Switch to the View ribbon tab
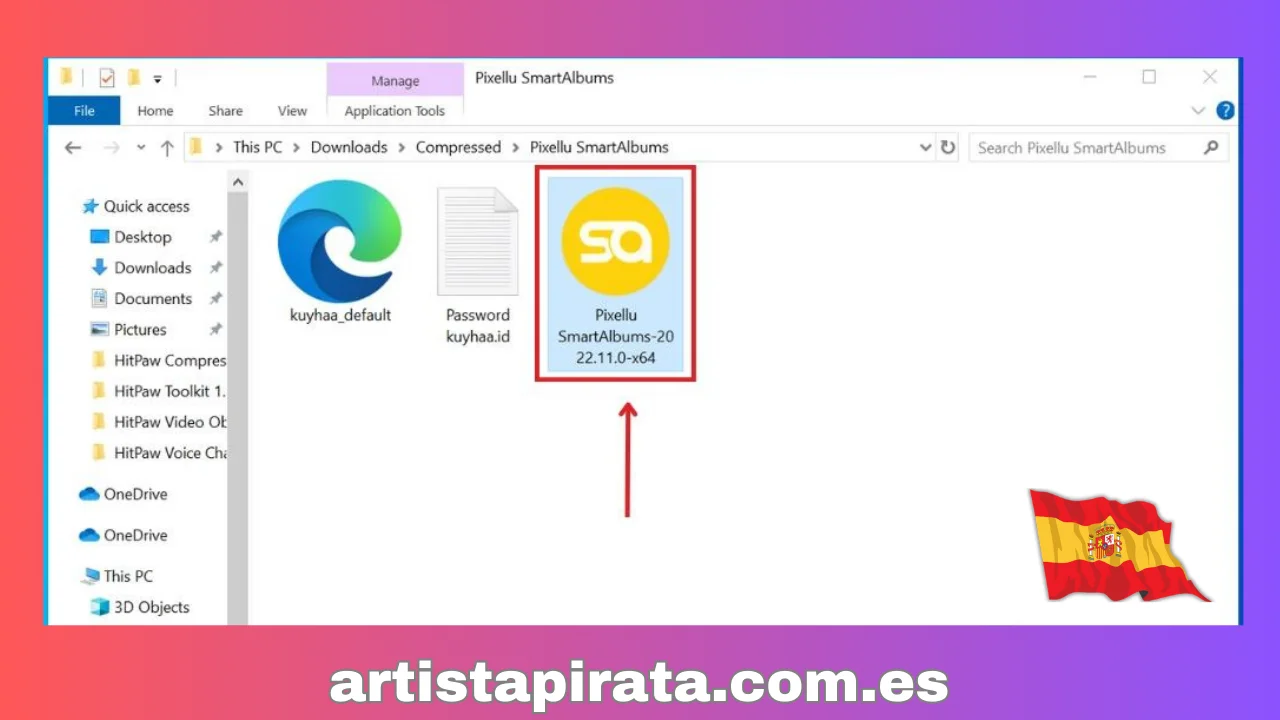 (x=292, y=111)
